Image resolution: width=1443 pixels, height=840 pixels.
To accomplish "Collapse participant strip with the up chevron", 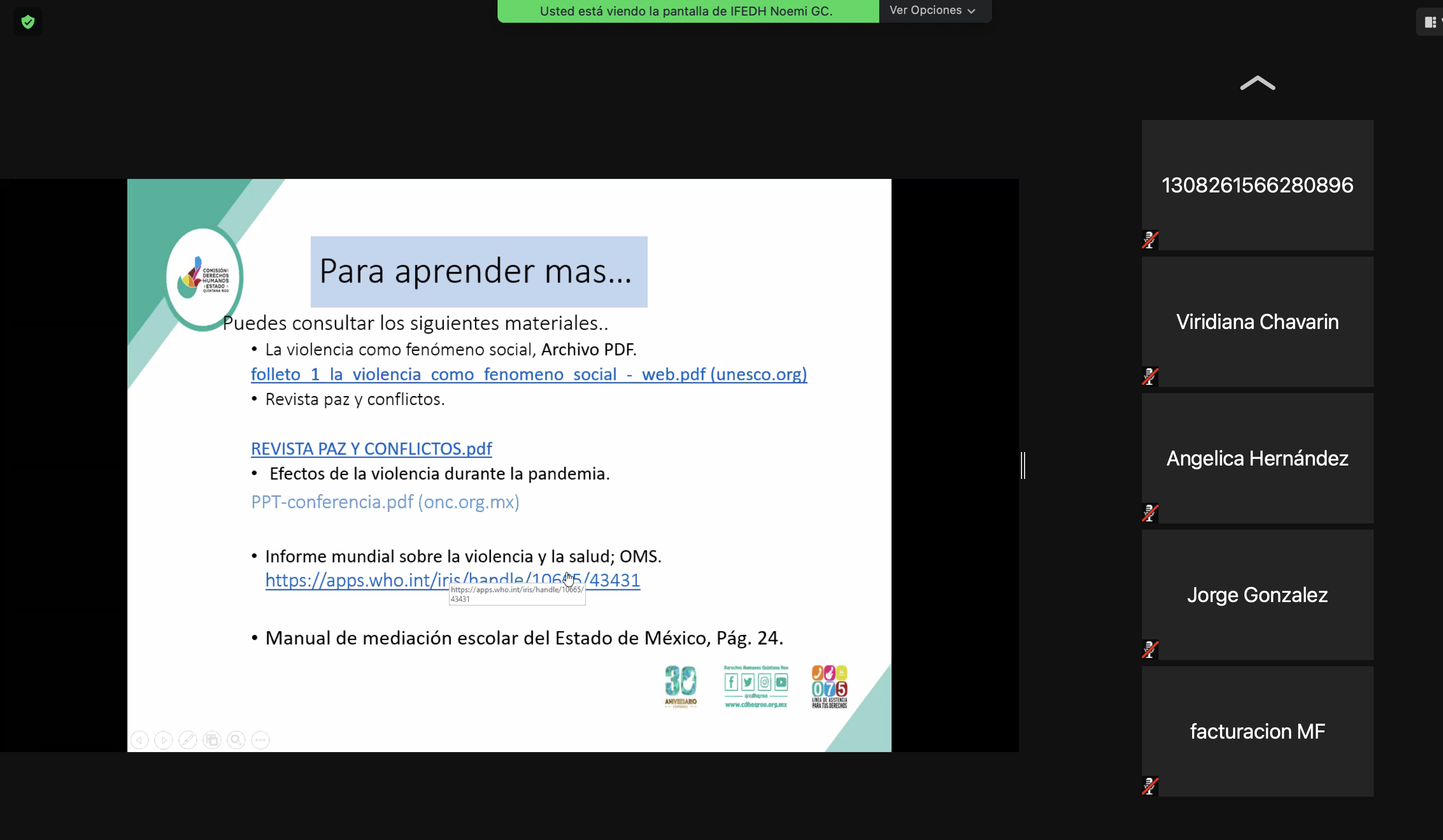I will point(1257,84).
